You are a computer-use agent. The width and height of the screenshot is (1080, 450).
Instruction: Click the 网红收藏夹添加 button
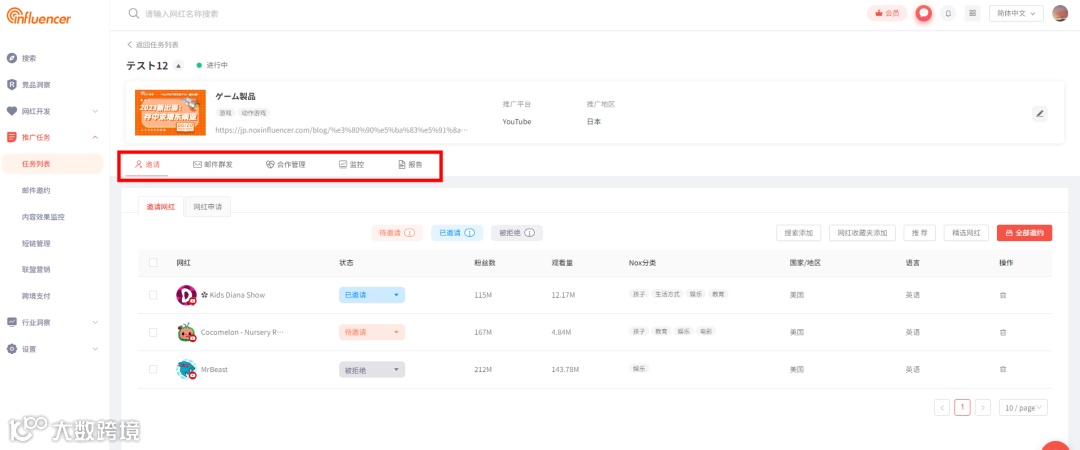pyautogui.click(x=862, y=233)
